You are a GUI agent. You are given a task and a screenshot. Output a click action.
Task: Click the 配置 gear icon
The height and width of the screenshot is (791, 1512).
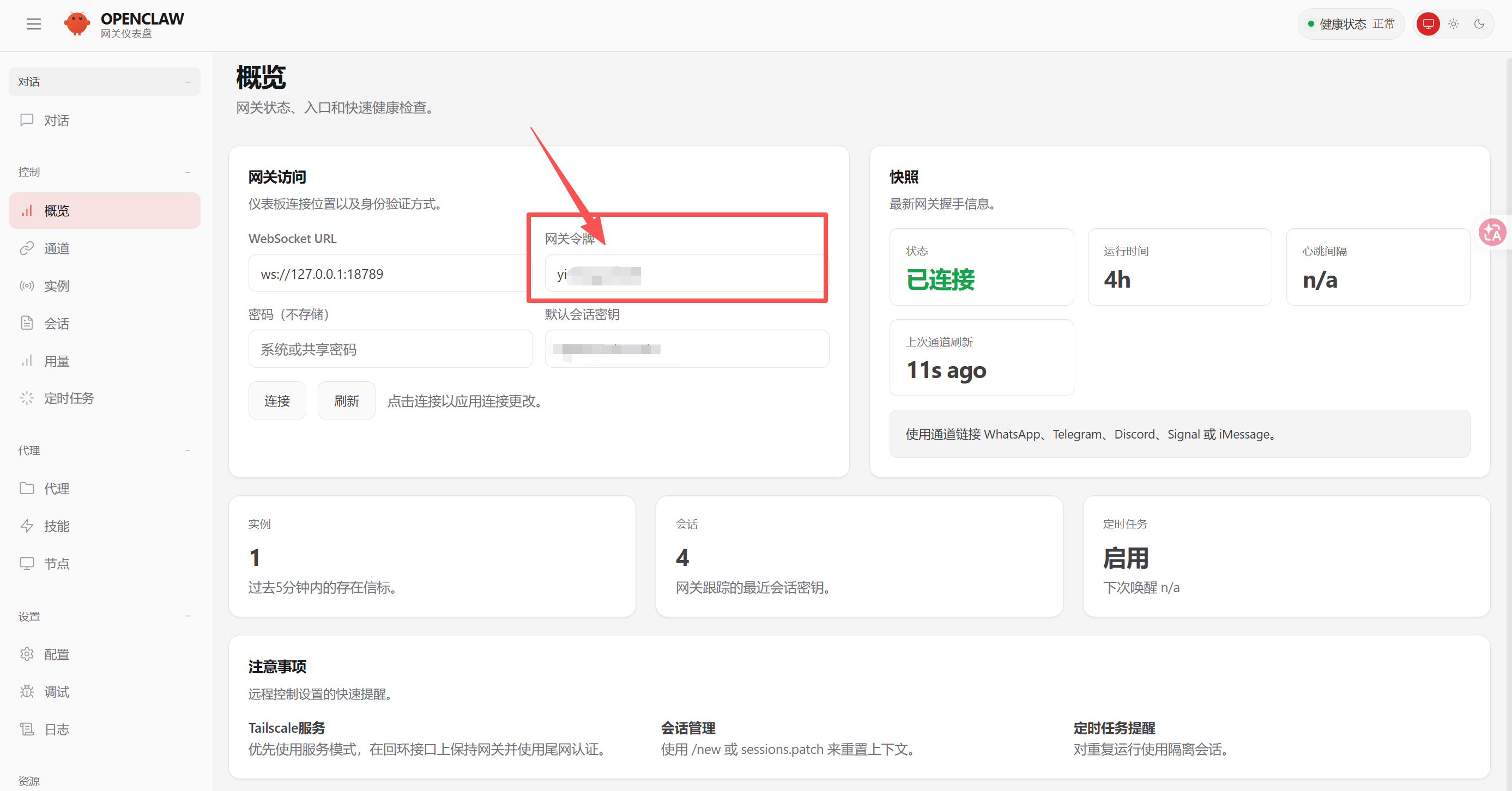pos(27,654)
